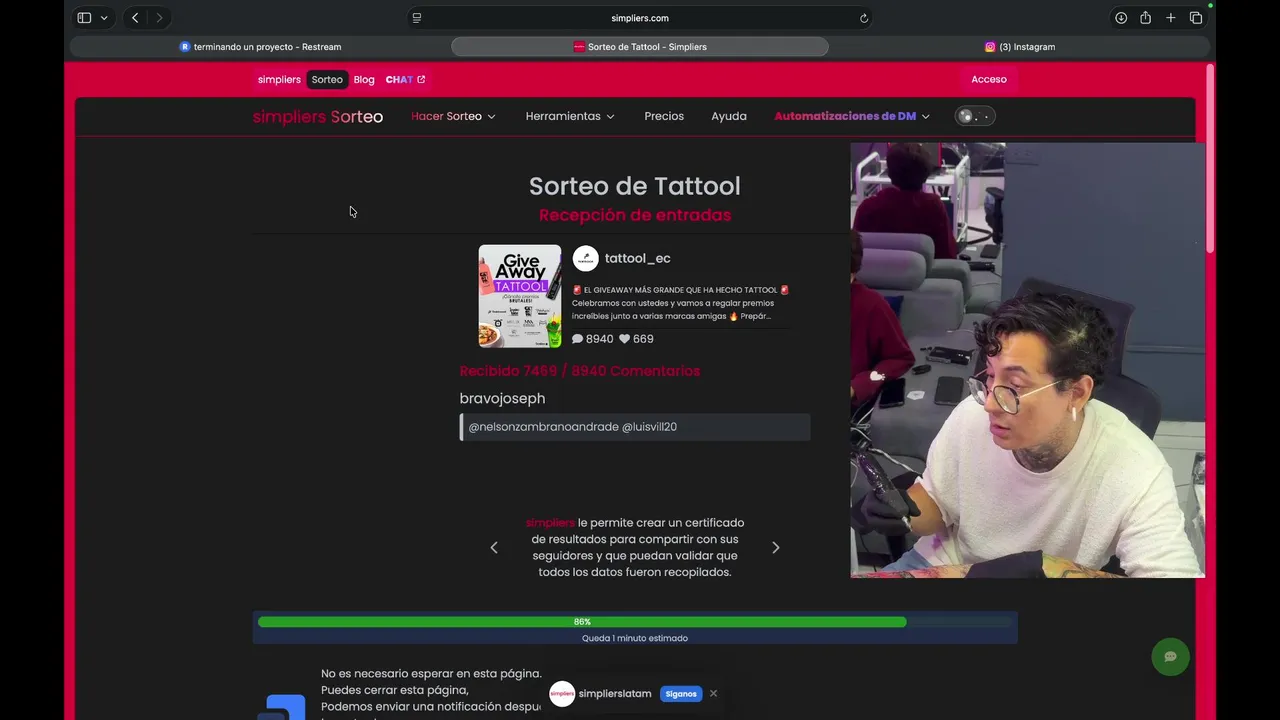Go back with the browser back arrow
The width and height of the screenshot is (1280, 720).
(x=135, y=18)
